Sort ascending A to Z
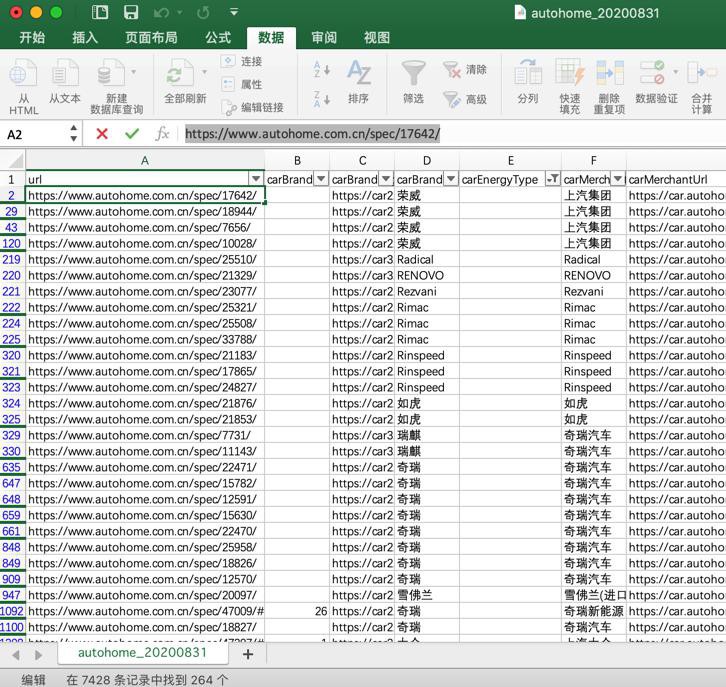 click(322, 69)
